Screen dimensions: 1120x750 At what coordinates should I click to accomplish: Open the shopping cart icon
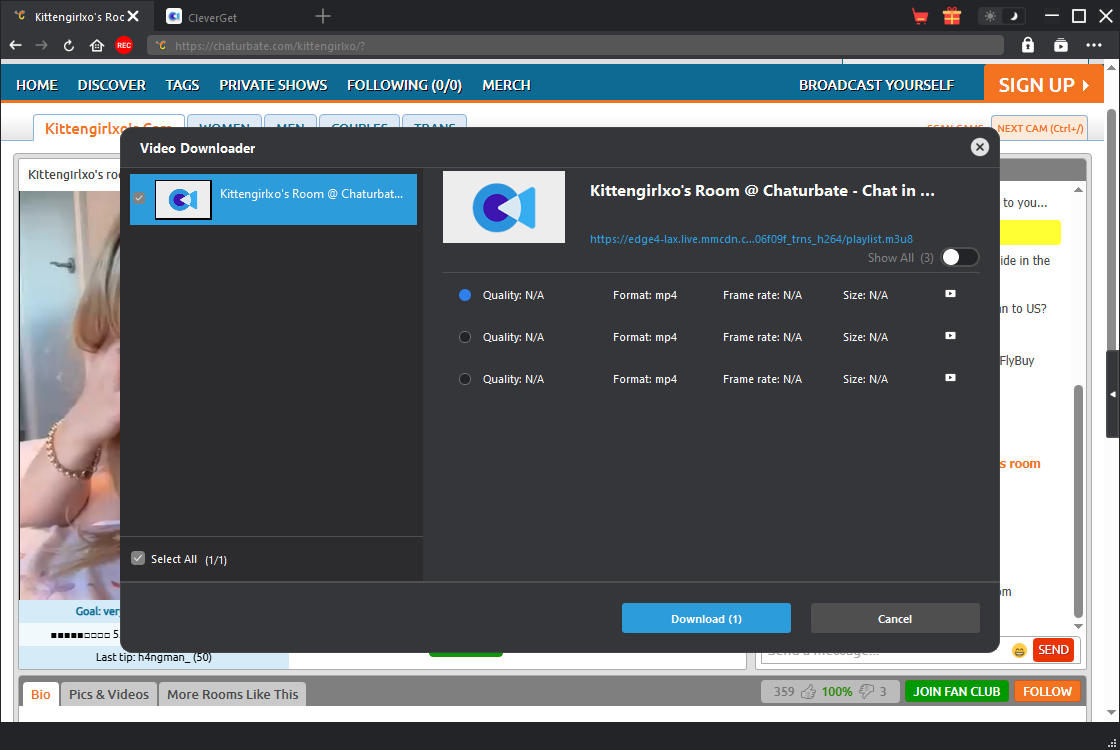pos(920,16)
